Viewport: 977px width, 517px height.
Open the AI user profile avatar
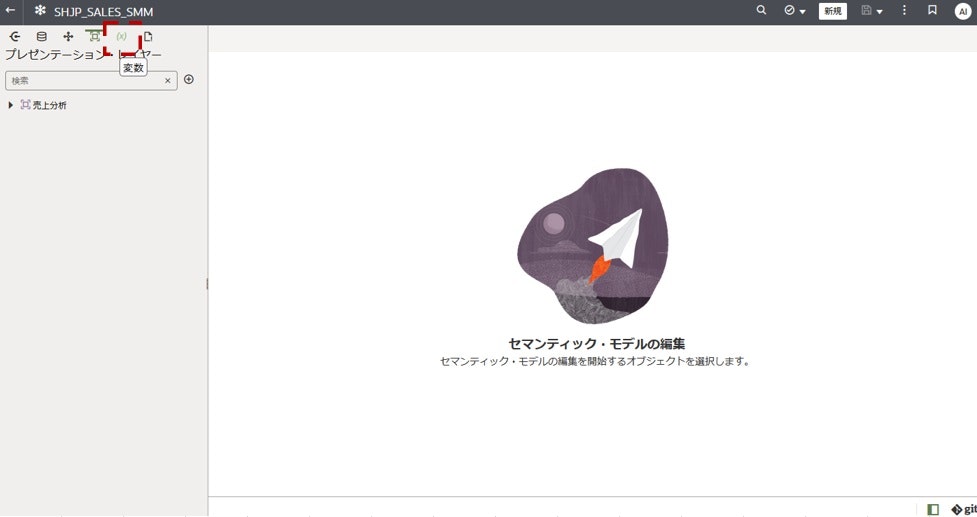click(x=963, y=11)
